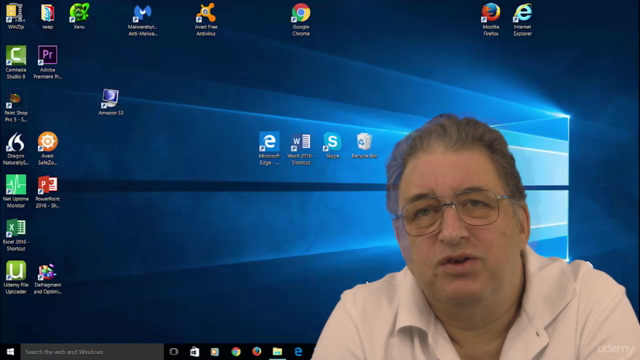Open Task View on the taskbar
The height and width of the screenshot is (360, 640).
tap(174, 351)
